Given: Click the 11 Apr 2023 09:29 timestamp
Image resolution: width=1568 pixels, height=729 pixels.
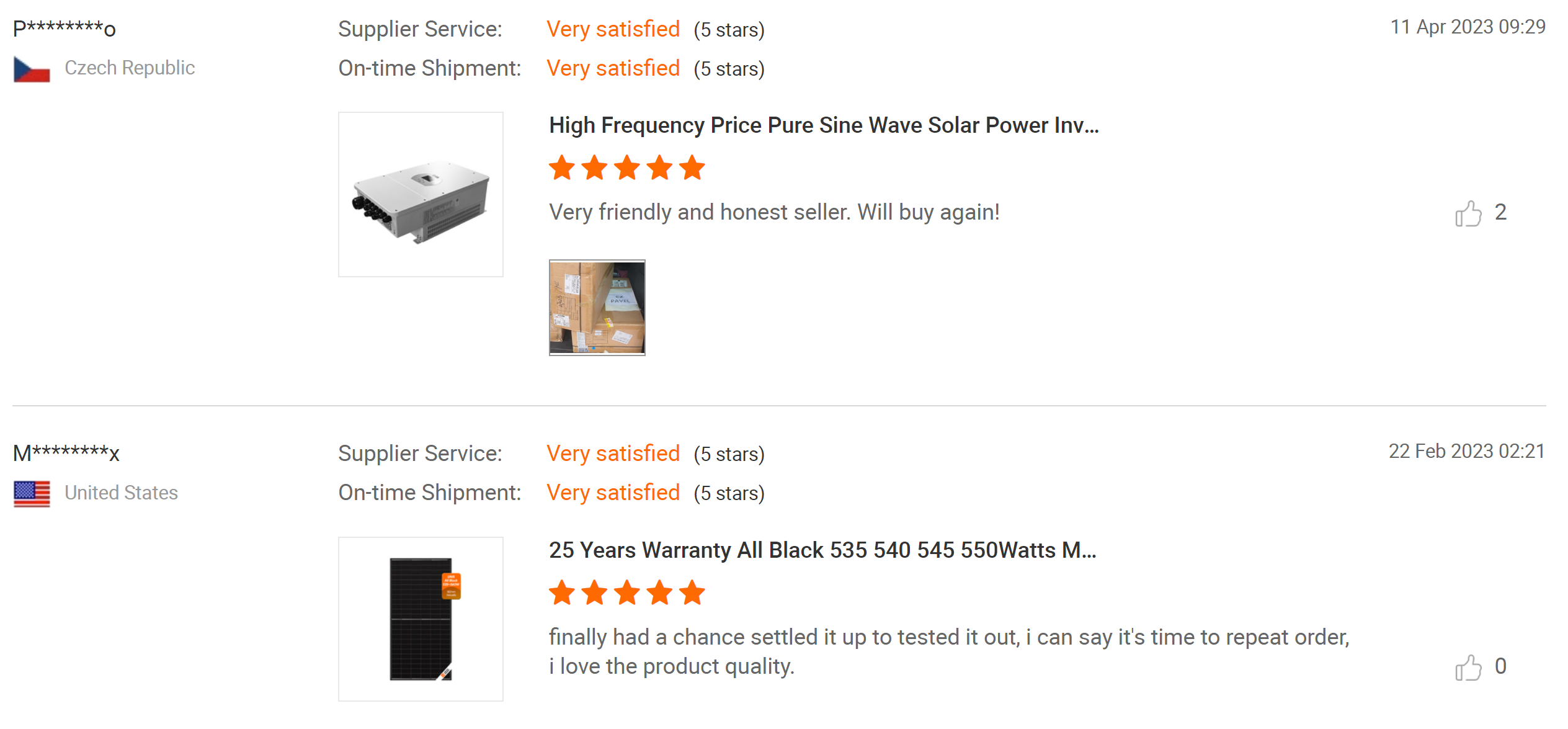Looking at the screenshot, I should point(1467,27).
